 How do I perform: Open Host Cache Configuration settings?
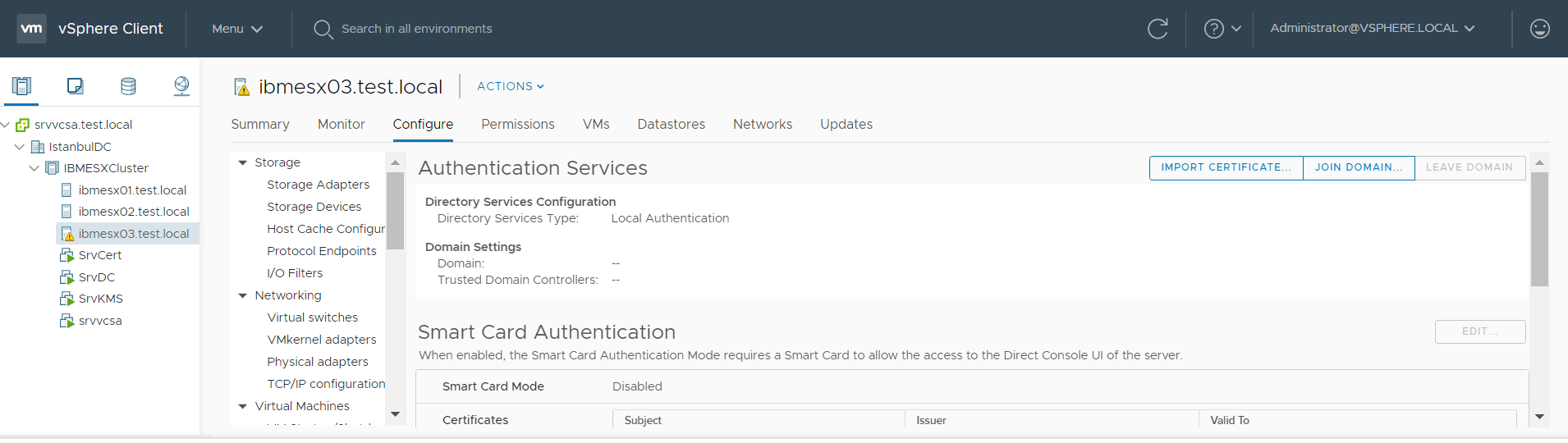coord(326,229)
